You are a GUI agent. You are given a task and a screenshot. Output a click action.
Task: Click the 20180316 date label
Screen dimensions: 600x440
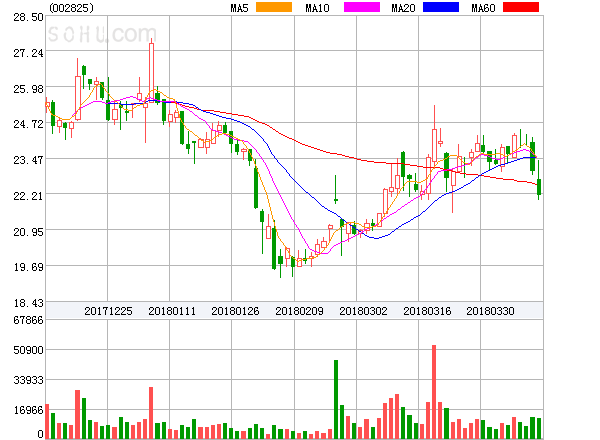click(427, 311)
